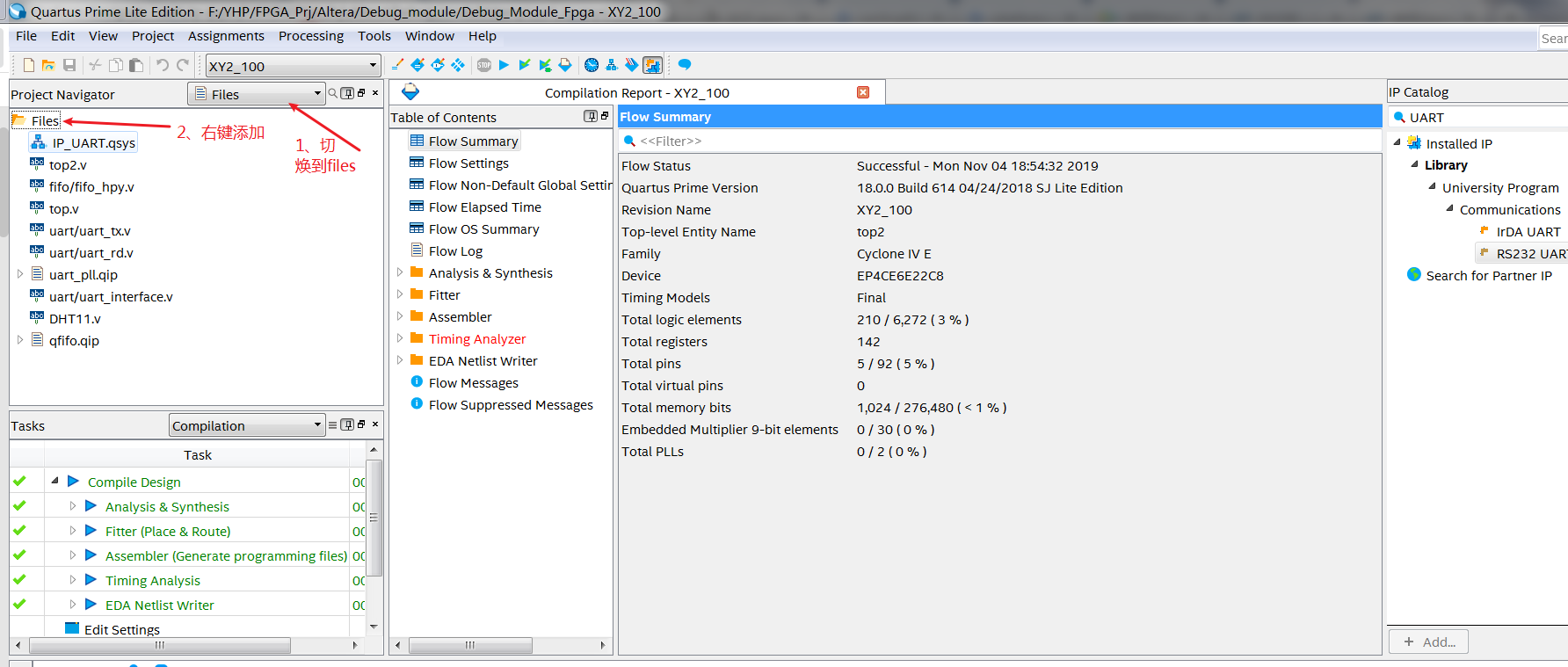Expand EDA Netlist Writer folder in Table of Contents
The height and width of the screenshot is (667, 1568).
click(x=400, y=360)
